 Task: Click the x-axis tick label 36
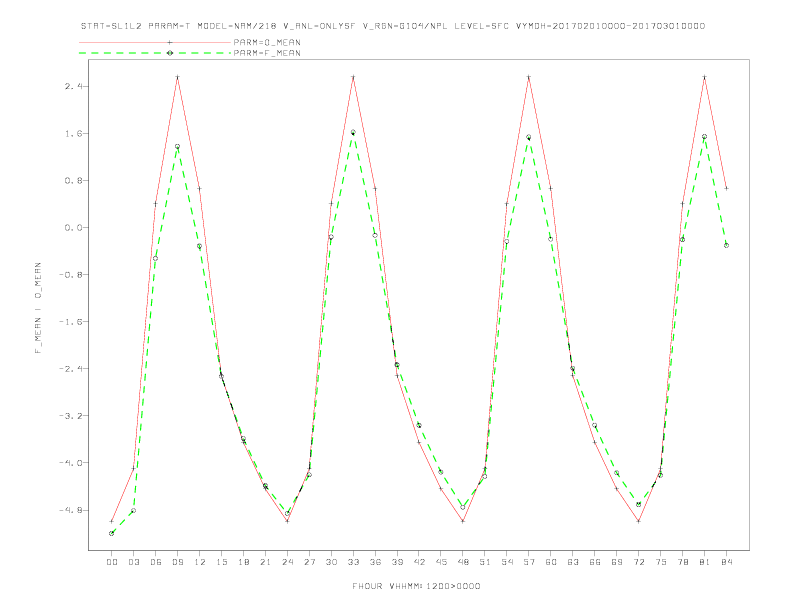pyautogui.click(x=375, y=562)
